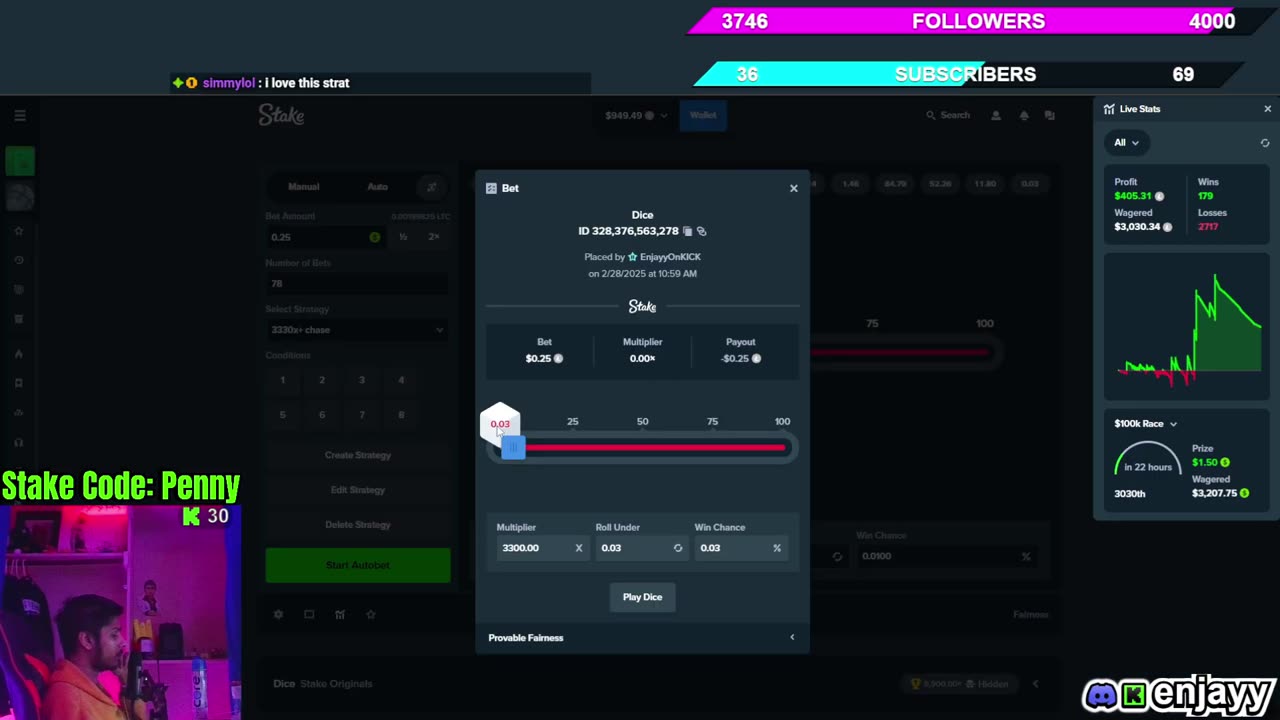Screen dimensions: 1280x720
Task: Switch to the Manual betting tab
Action: click(304, 187)
